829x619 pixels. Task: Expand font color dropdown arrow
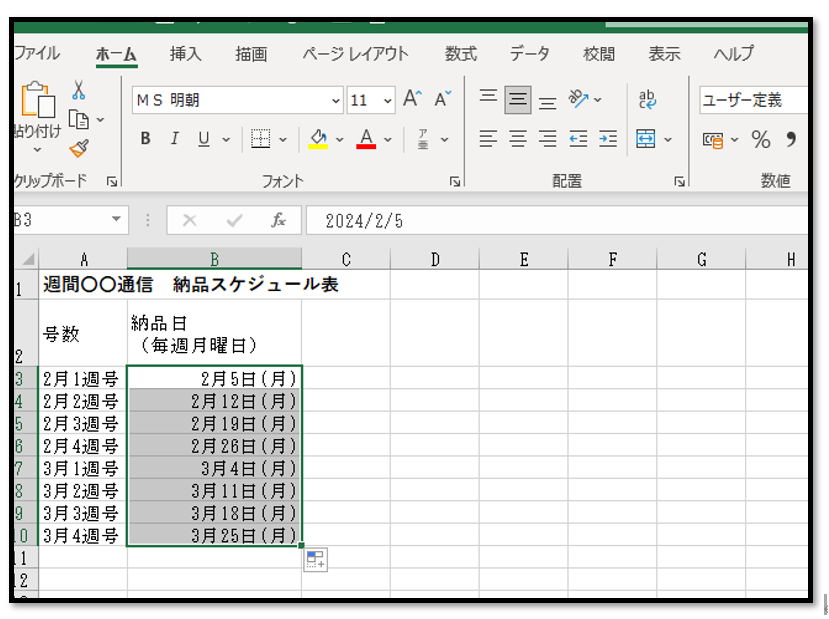pos(388,140)
